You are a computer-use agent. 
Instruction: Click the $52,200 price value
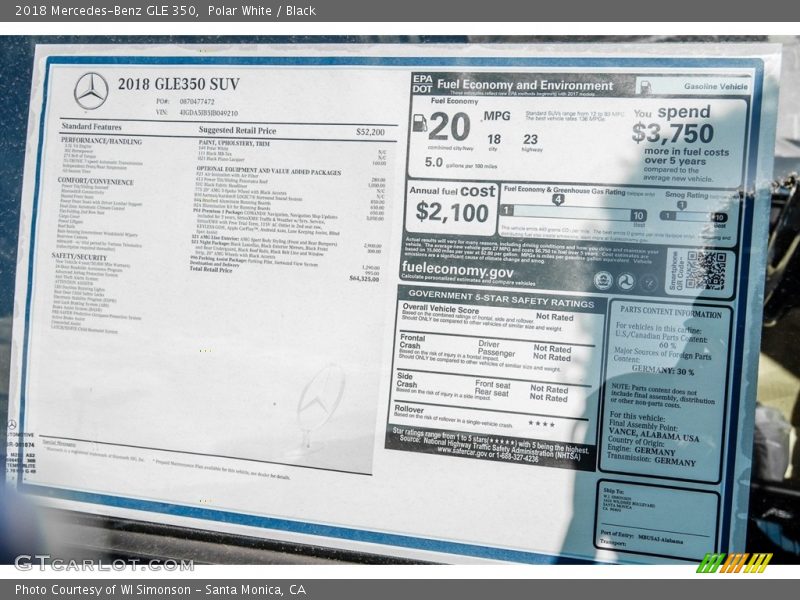(x=370, y=132)
